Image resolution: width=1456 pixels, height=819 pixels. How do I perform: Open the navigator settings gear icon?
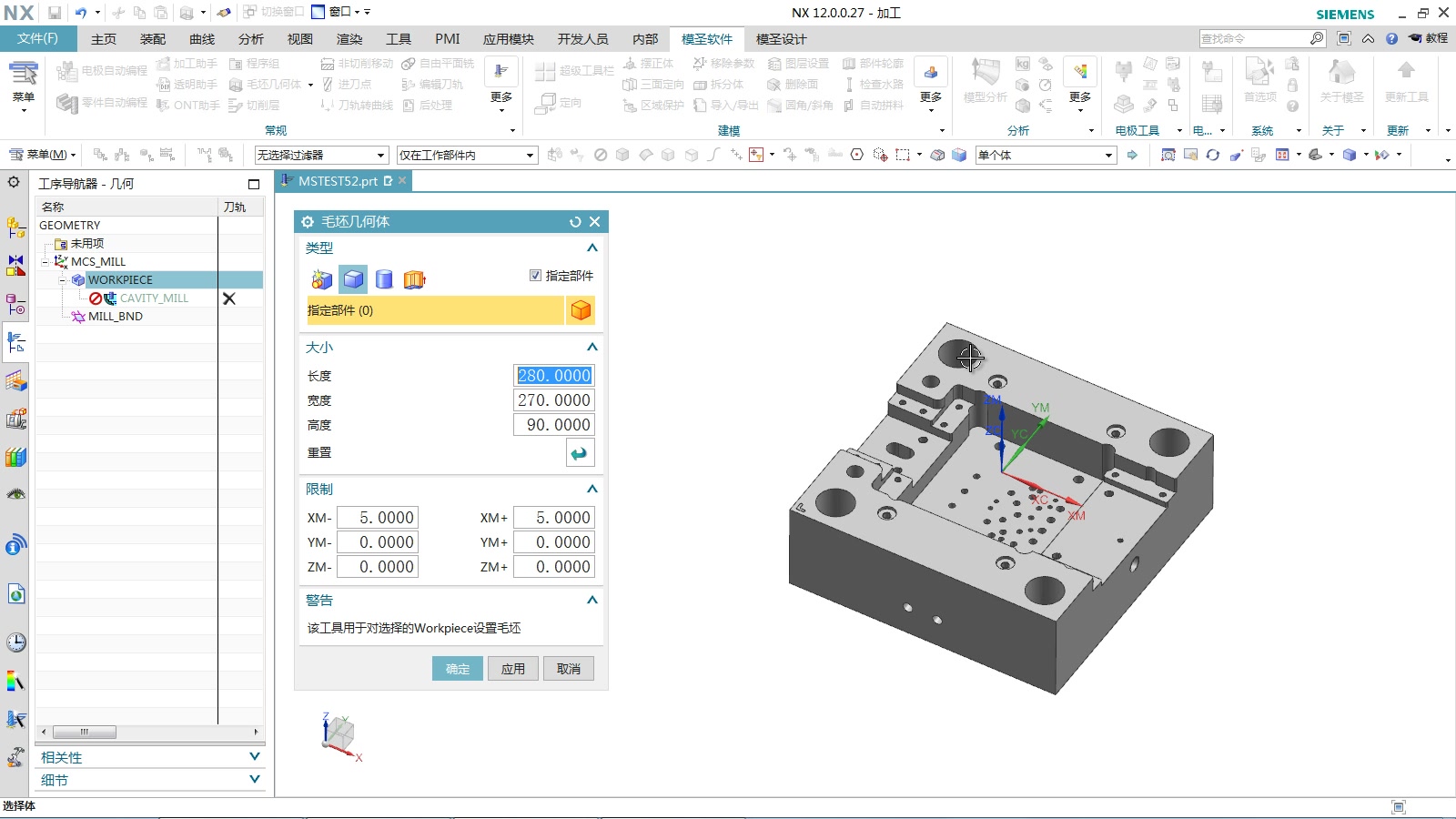(x=14, y=182)
